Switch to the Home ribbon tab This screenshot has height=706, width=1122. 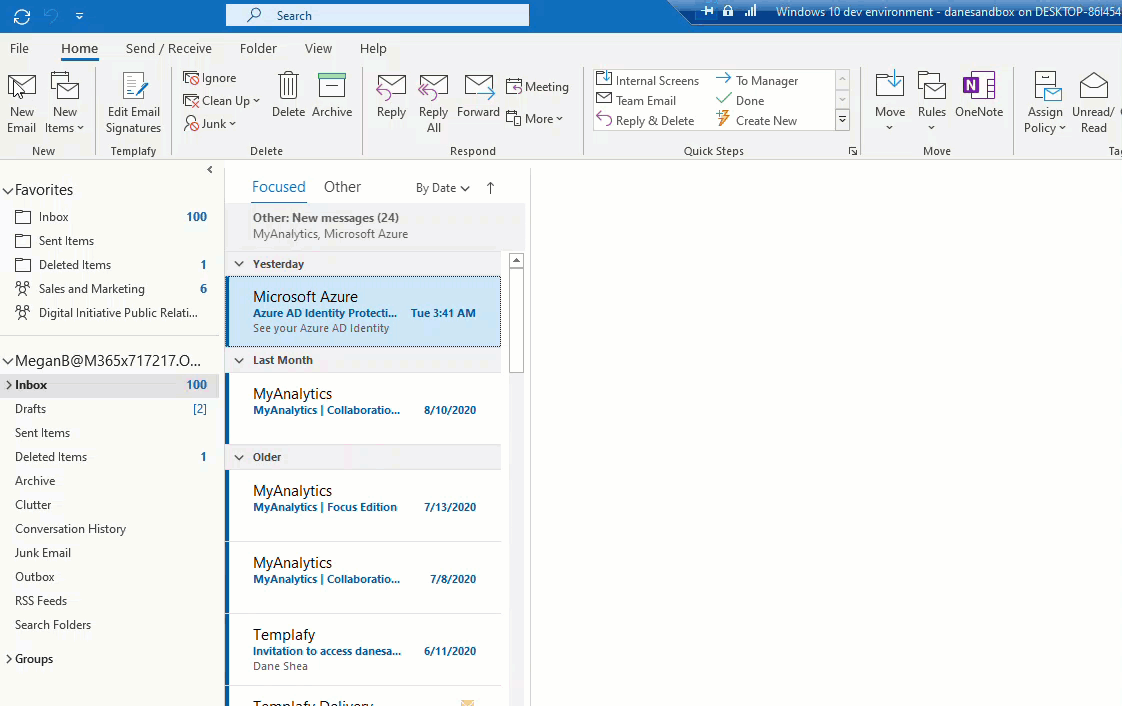[x=79, y=49]
